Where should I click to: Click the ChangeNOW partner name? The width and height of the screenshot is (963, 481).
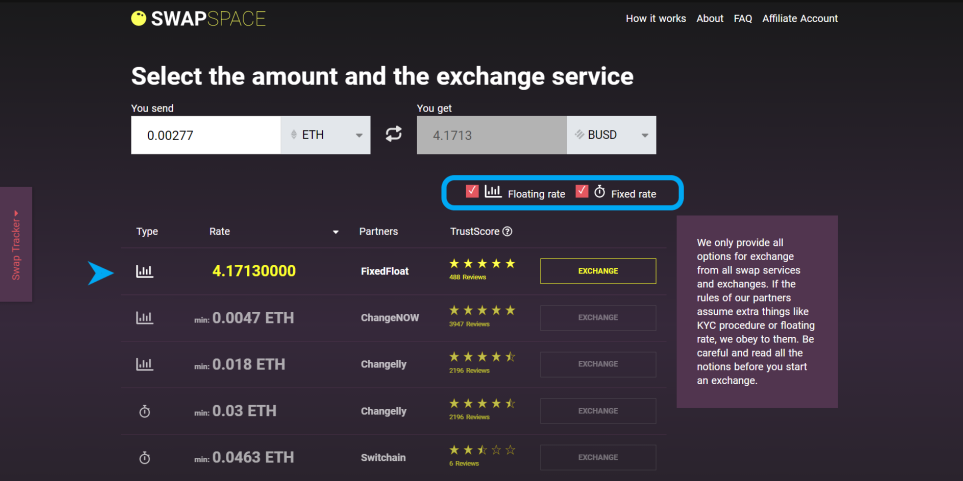(390, 318)
